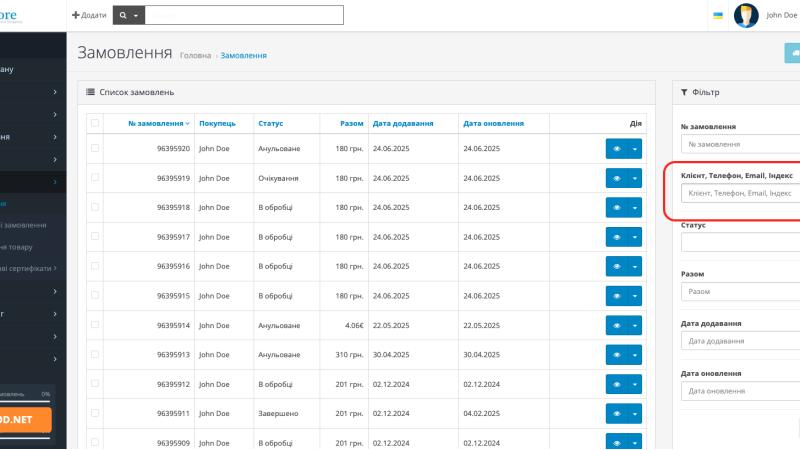Viewport: 800px width, 450px height.
Task: Tick checkbox for order 96395917
Action: tap(95, 236)
